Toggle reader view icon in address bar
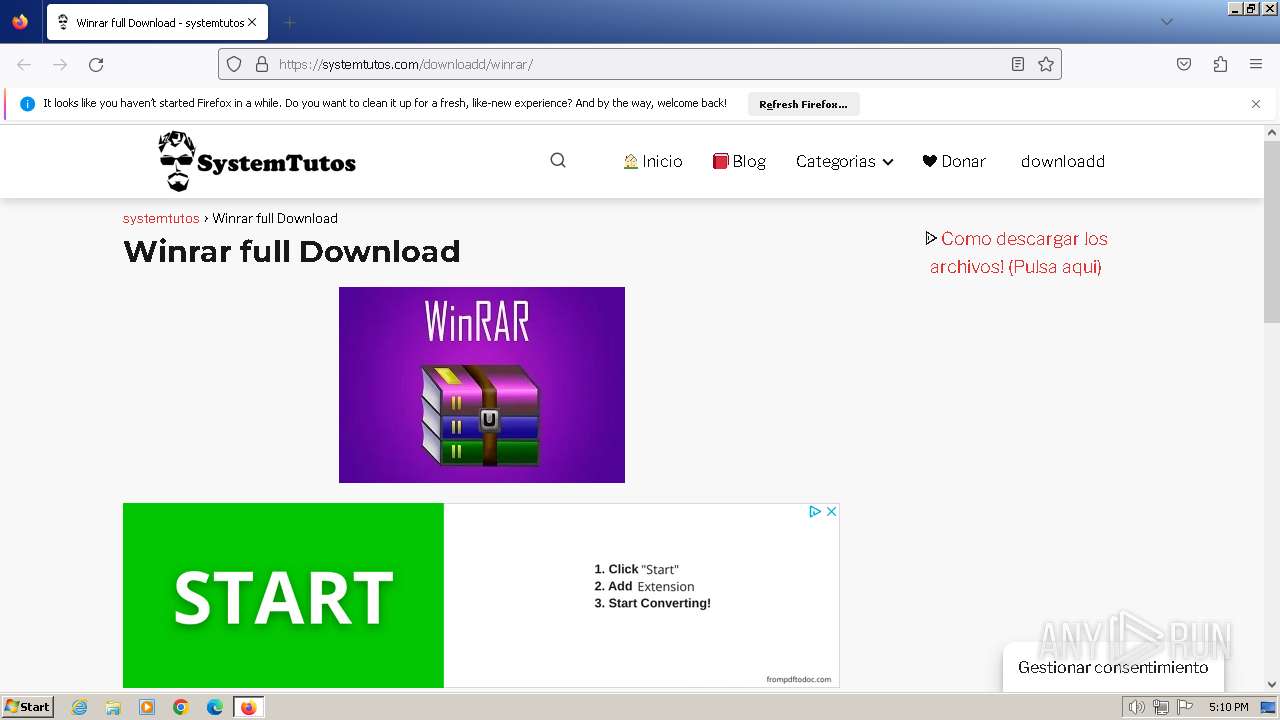This screenshot has width=1280, height=720. pos(1018,64)
